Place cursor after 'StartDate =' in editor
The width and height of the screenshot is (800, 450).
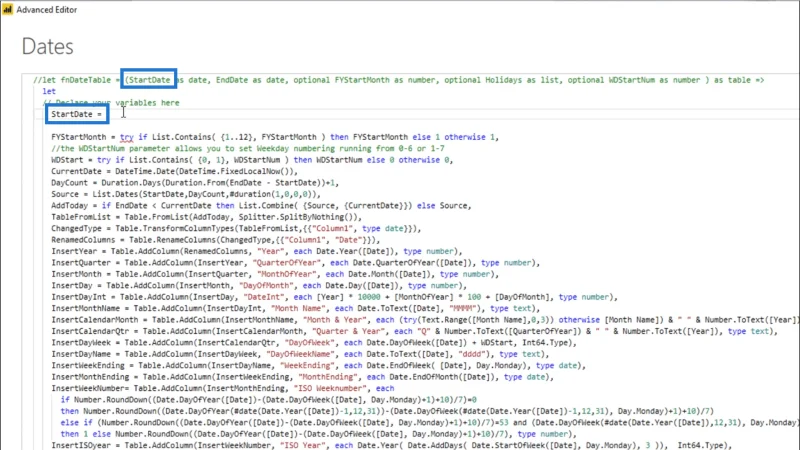pyautogui.click(x=105, y=114)
